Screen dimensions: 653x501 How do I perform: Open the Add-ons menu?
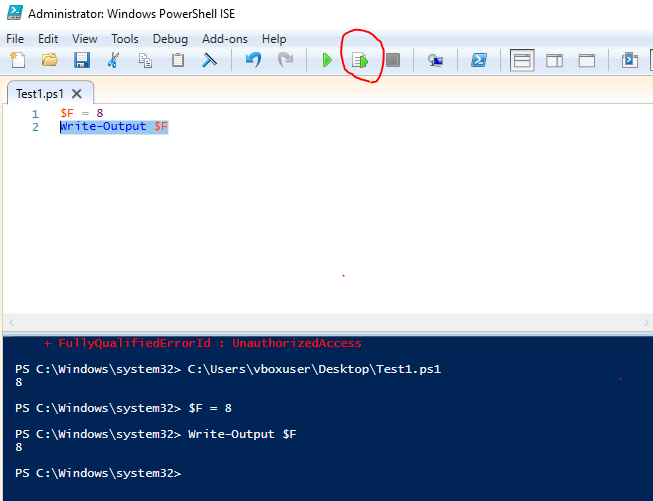point(225,39)
